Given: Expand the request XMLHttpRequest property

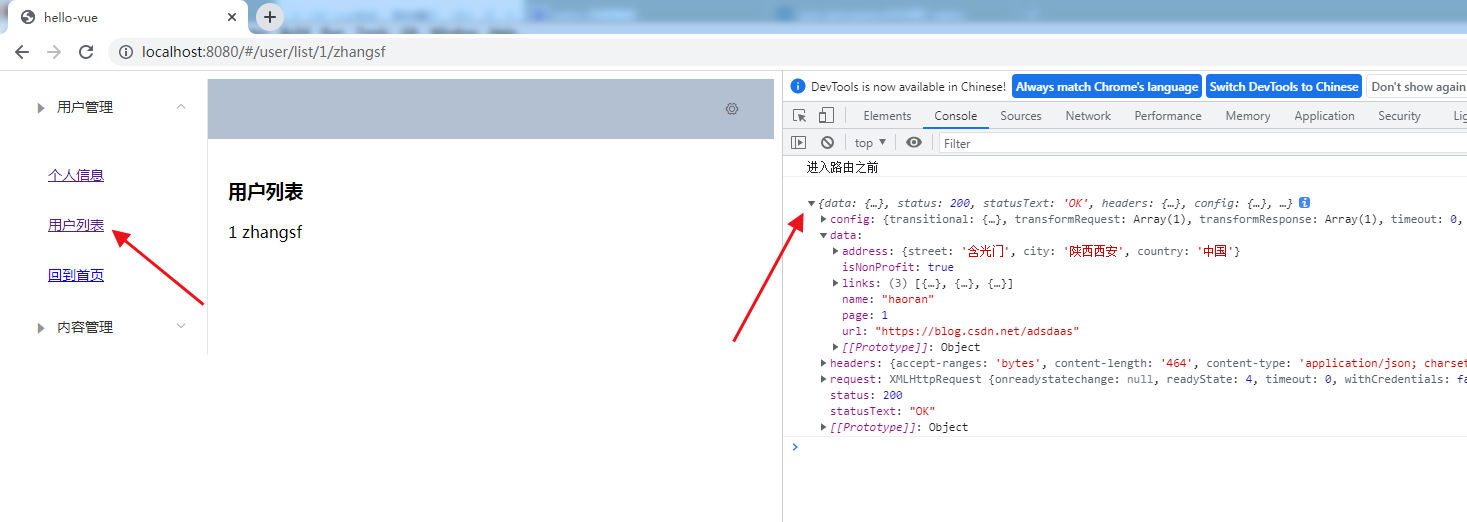Looking at the screenshot, I should click(824, 379).
